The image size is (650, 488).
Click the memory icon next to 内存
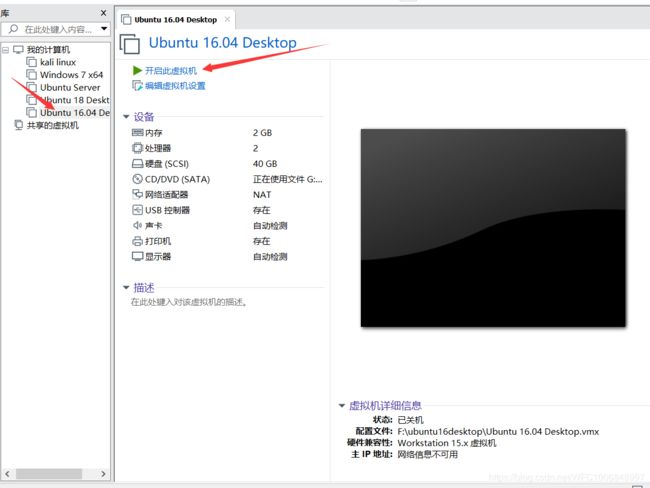[x=137, y=133]
